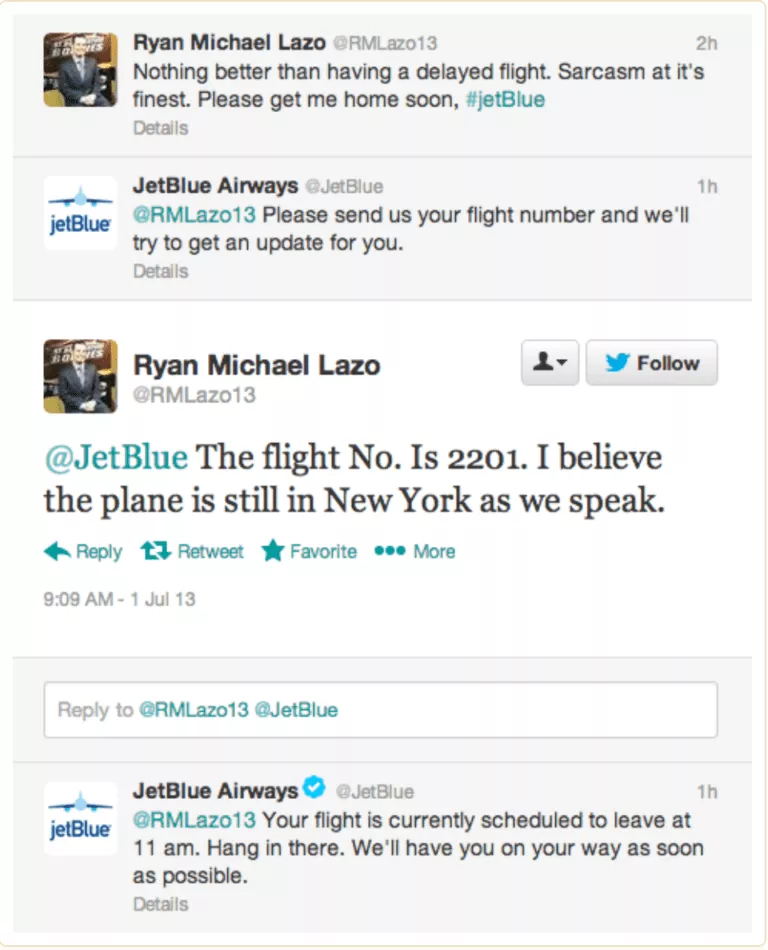This screenshot has width=768, height=950.
Task: Expand Details under the 11 am tweet
Action: click(x=160, y=903)
